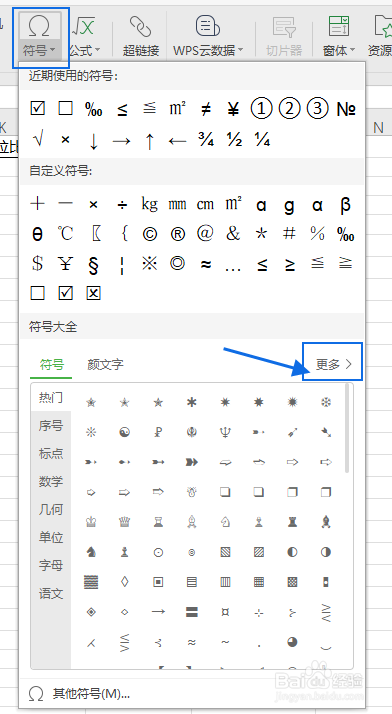This screenshot has width=392, height=714.
Task: Click 更多 to see more symbols
Action: [333, 364]
